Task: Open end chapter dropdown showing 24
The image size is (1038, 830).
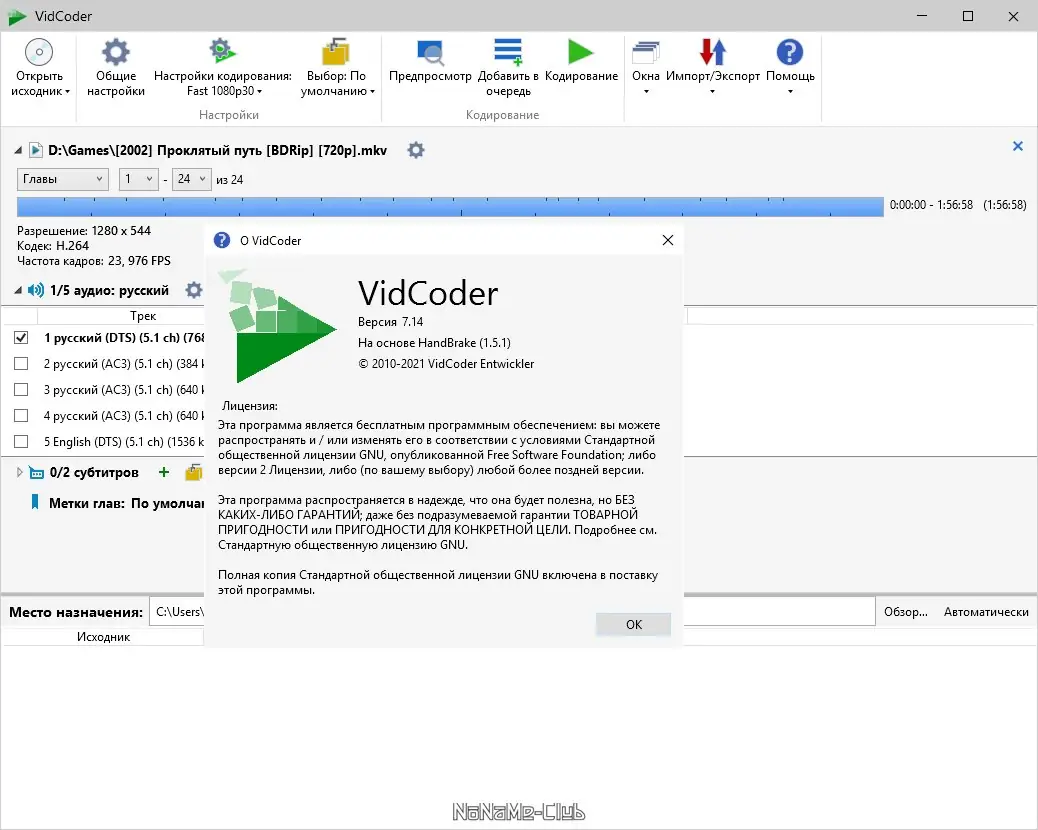Action: pos(191,179)
